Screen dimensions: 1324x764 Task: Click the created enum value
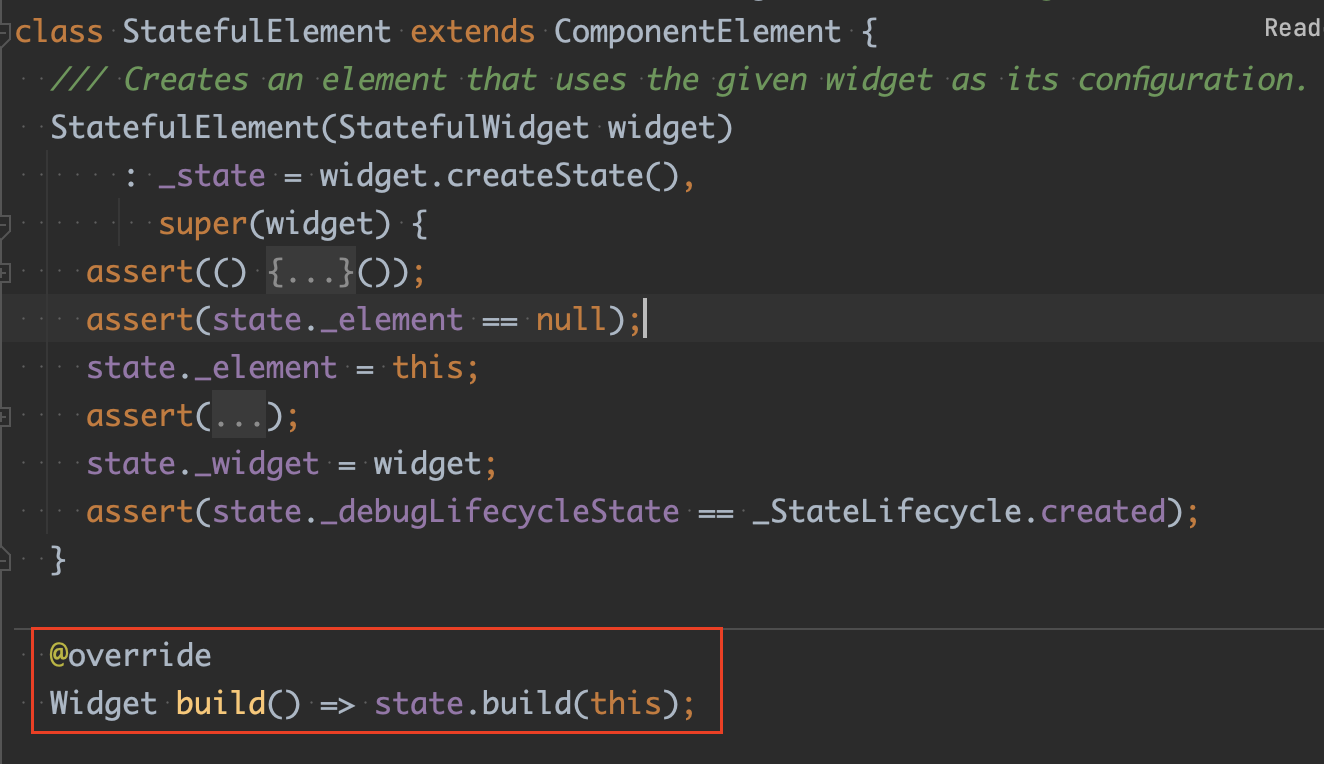(x=1104, y=512)
